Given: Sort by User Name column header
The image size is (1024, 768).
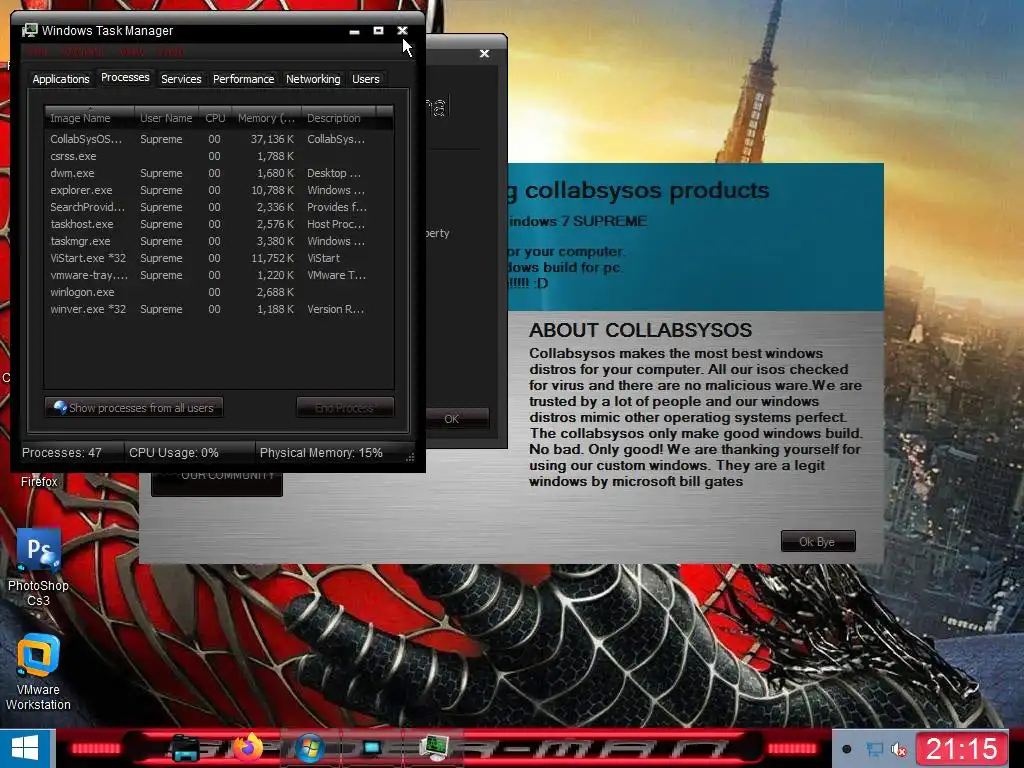Looking at the screenshot, I should (166, 118).
